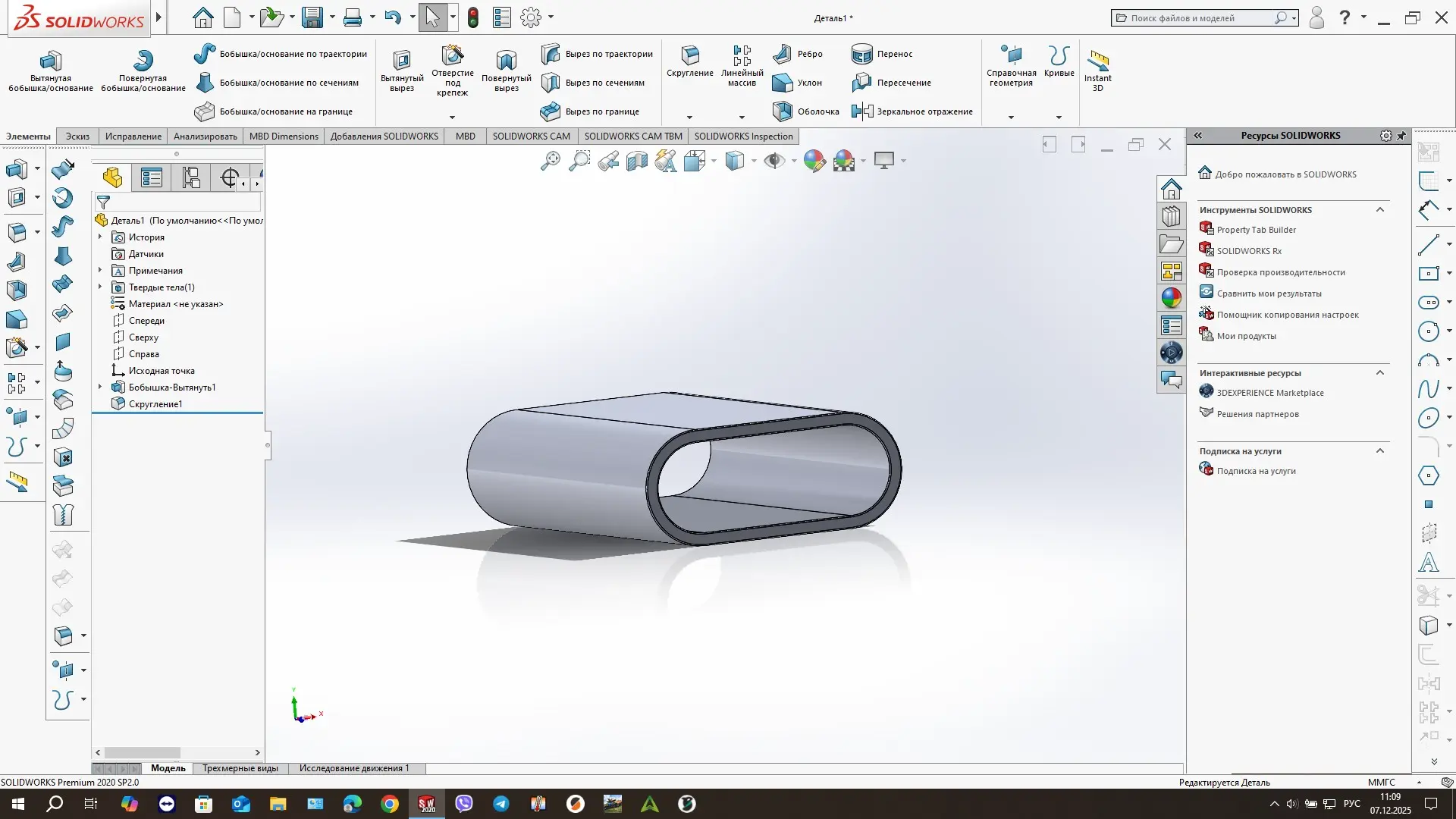The height and width of the screenshot is (819, 1456).
Task: Open the Options gear in top toolbar
Action: pyautogui.click(x=531, y=17)
